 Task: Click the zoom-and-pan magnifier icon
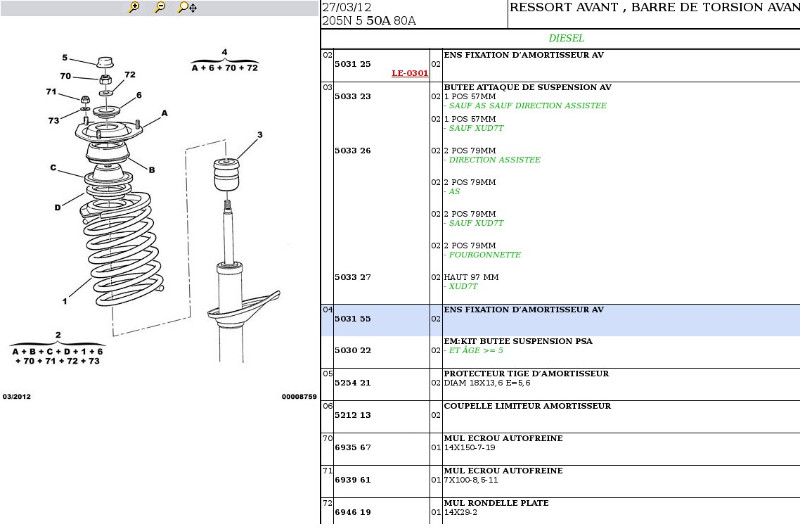point(187,7)
